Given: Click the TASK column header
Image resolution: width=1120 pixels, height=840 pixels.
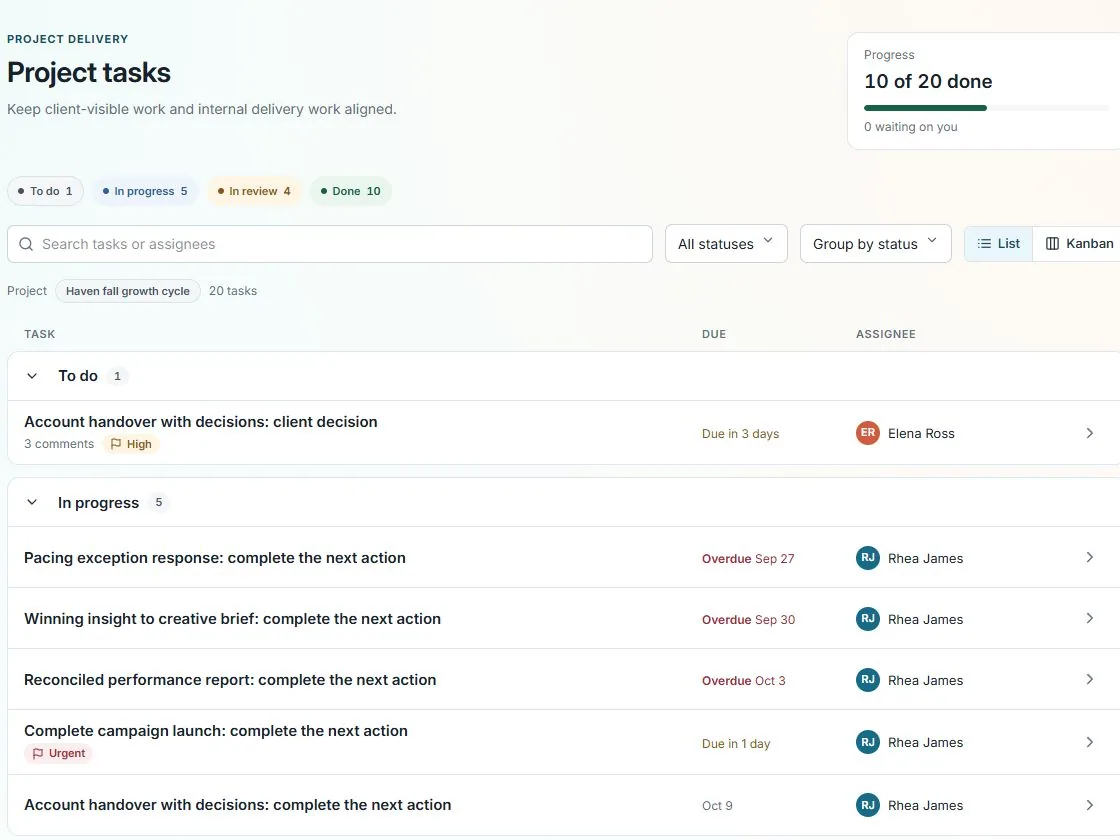Looking at the screenshot, I should (39, 334).
